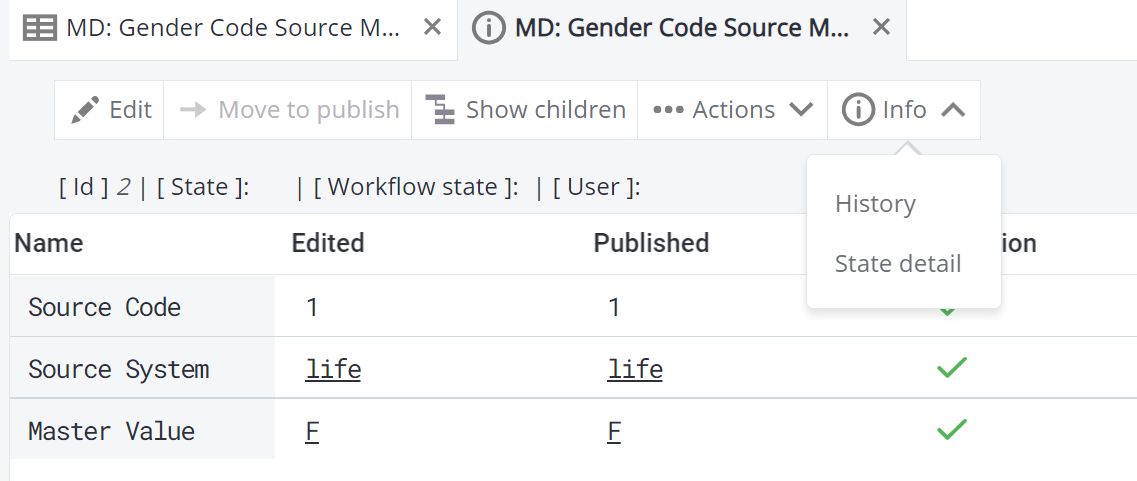Expand the Actions dropdown chevron
Image resolution: width=1137 pixels, height=481 pixels.
801,110
